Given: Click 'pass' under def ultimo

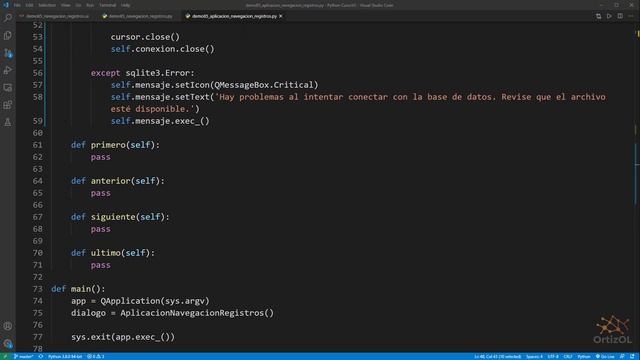Looking at the screenshot, I should click(100, 265).
